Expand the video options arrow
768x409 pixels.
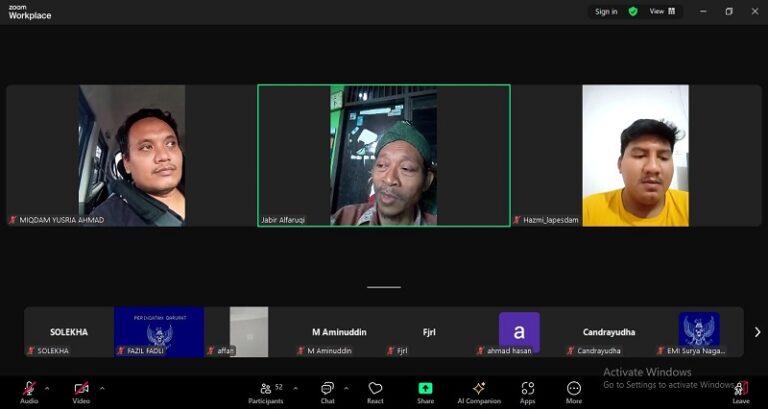[x=102, y=388]
